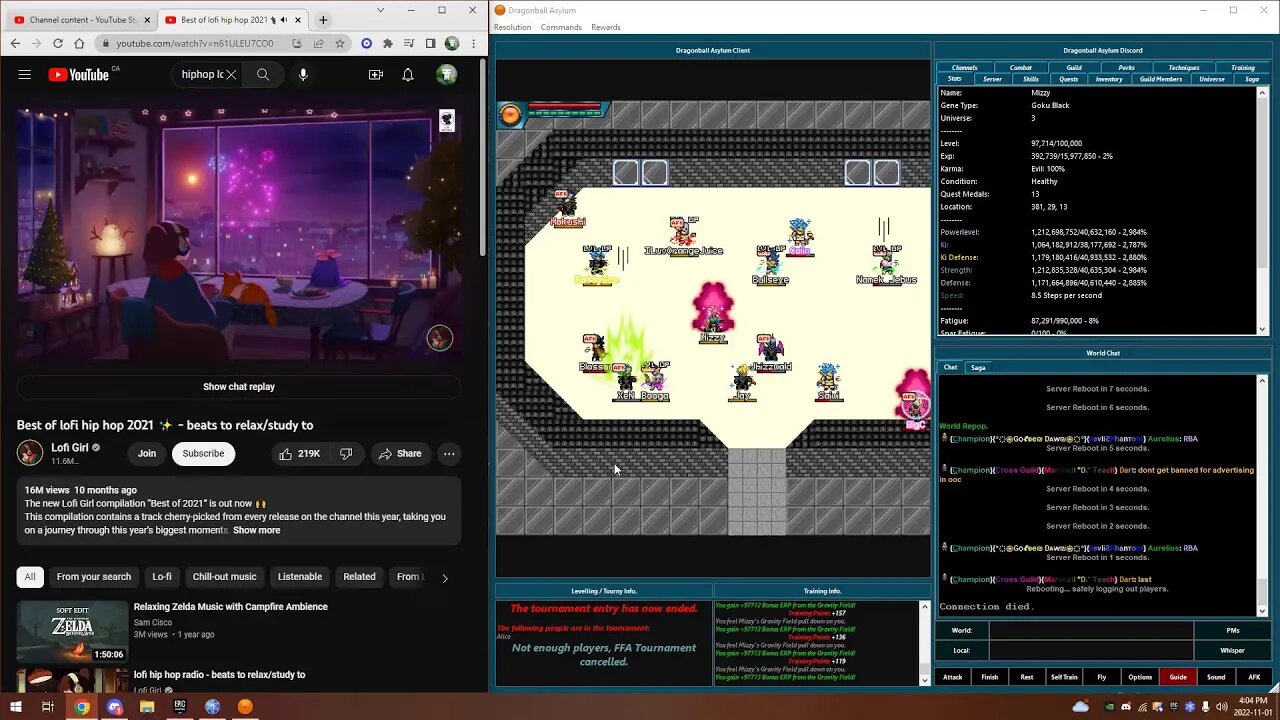Open a new Chrome tab

[323, 20]
